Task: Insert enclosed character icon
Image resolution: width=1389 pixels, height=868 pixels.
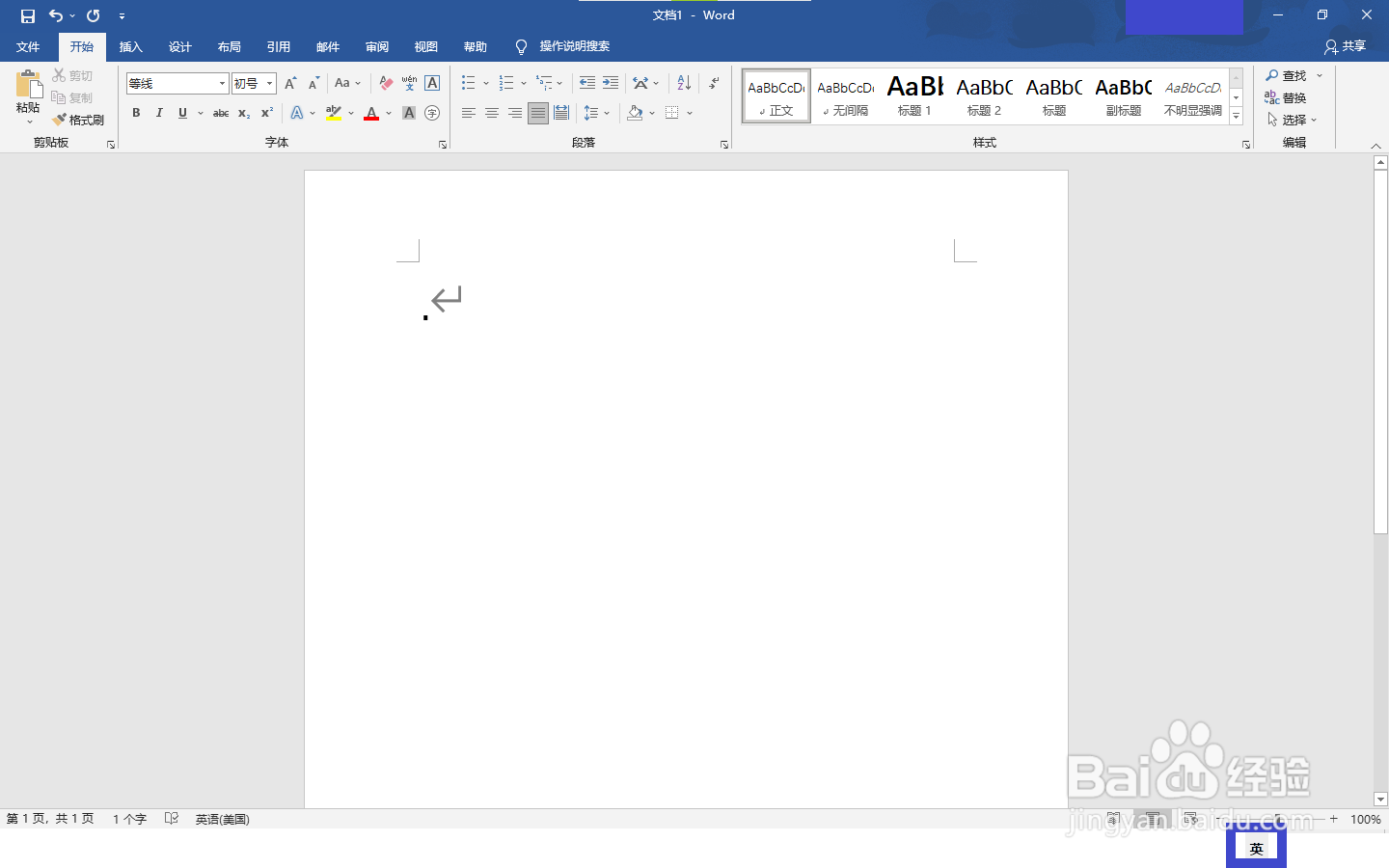Action: tap(432, 113)
